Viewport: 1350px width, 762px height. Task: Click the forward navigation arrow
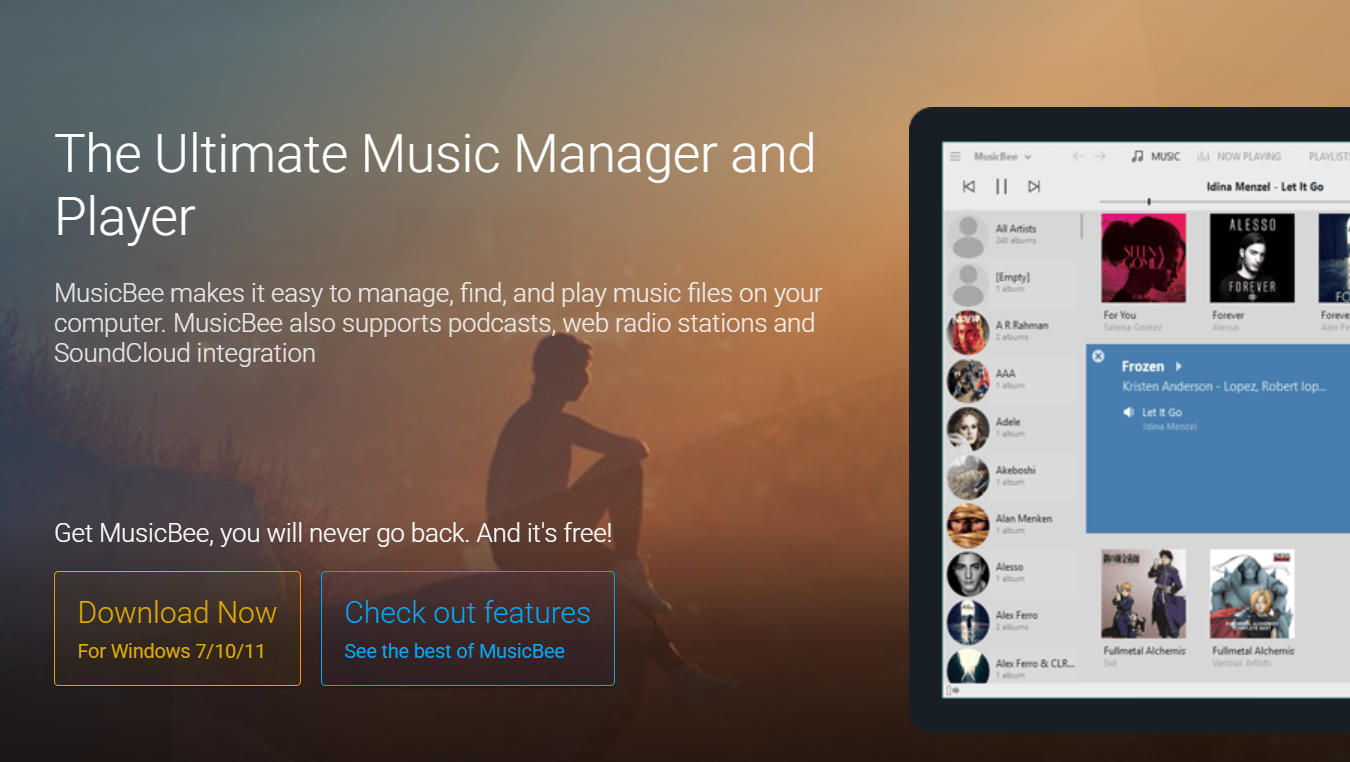click(1100, 157)
